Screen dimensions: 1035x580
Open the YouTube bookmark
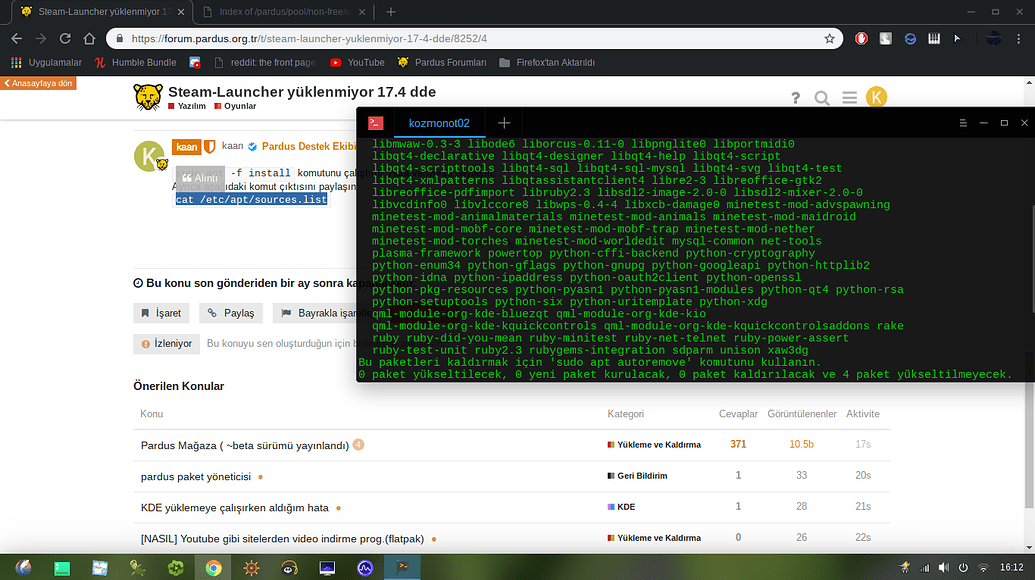(357, 62)
